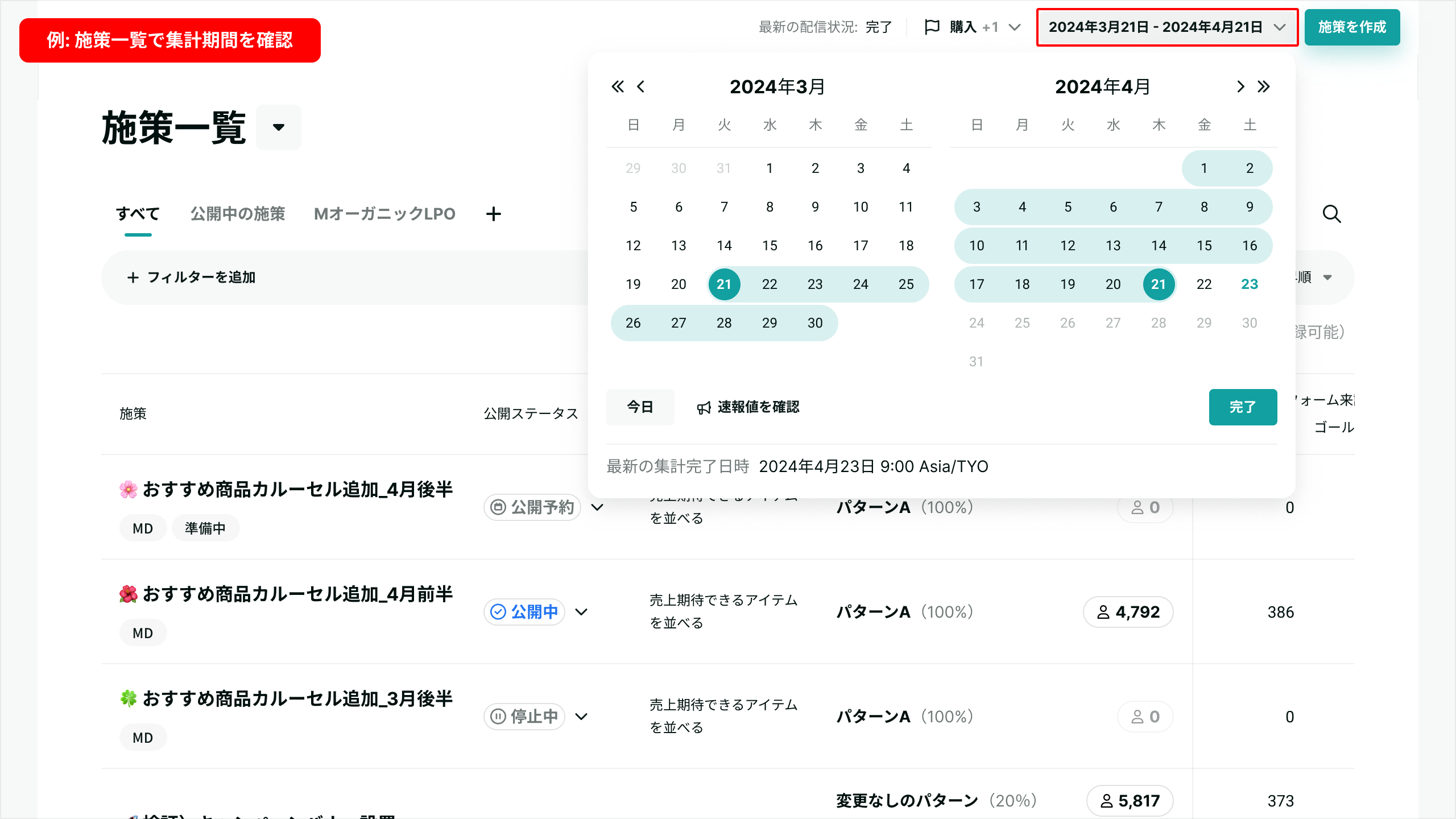This screenshot has width=1456, height=819.
Task: Open the search icon in campaign list
Action: point(1331,214)
